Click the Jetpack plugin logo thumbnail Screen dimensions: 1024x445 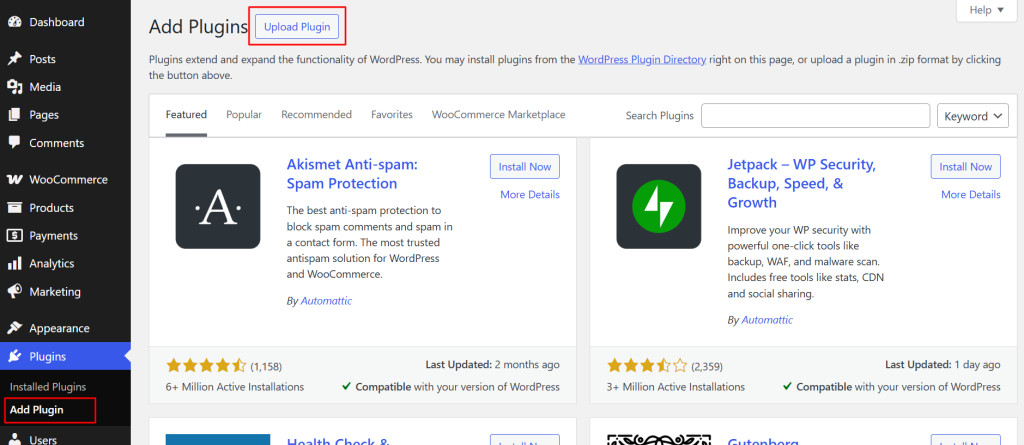[659, 206]
